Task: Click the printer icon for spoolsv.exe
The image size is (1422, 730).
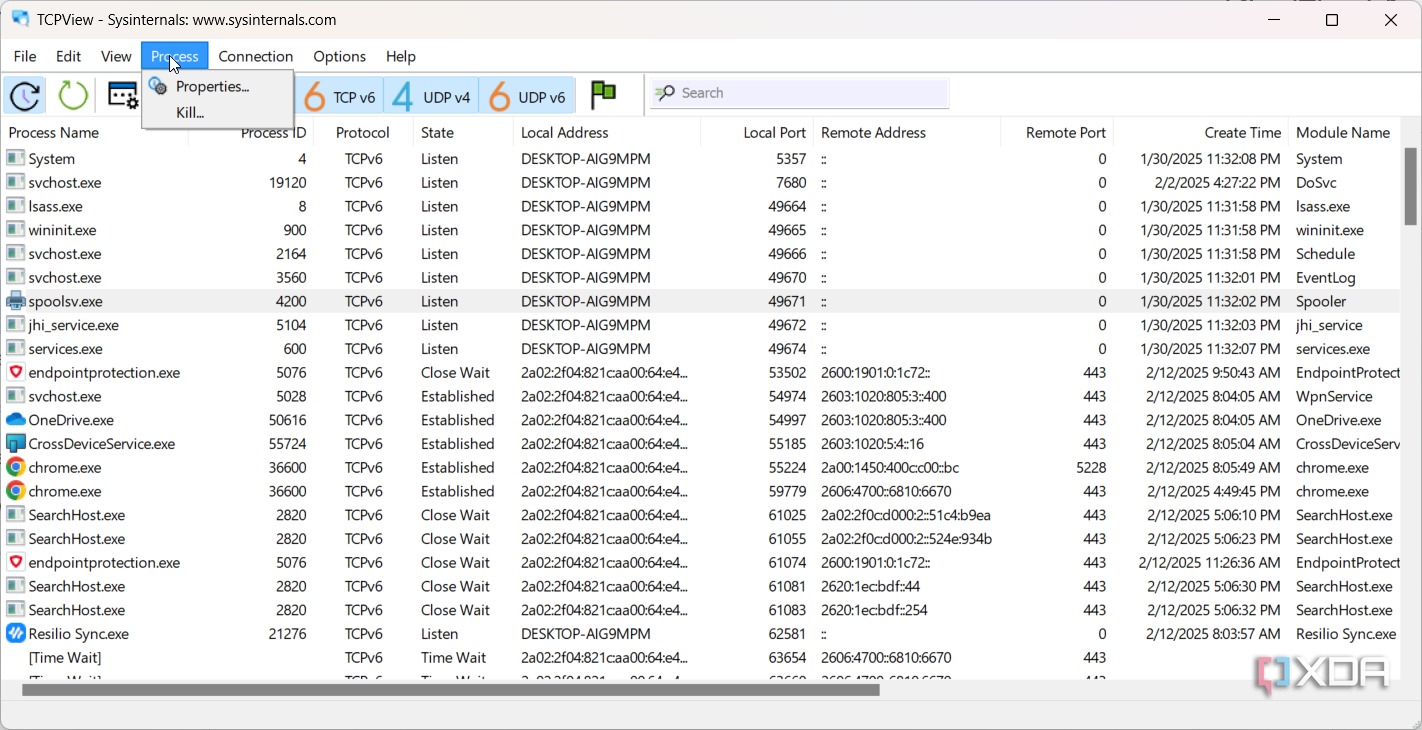Action: tap(15, 301)
